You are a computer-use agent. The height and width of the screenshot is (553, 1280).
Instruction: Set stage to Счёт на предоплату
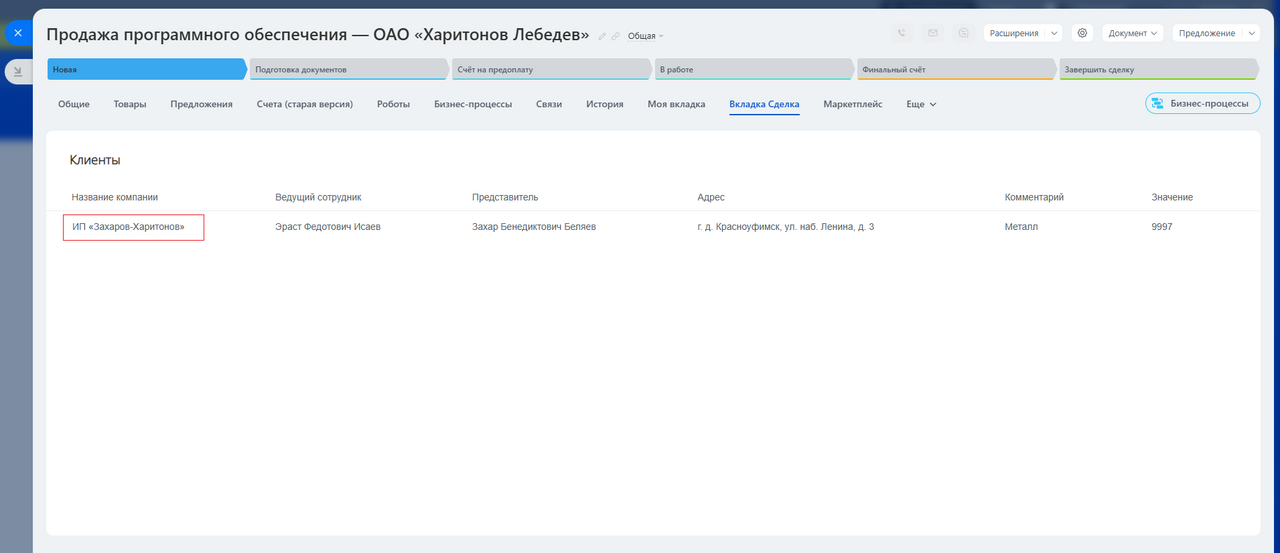(x=552, y=69)
